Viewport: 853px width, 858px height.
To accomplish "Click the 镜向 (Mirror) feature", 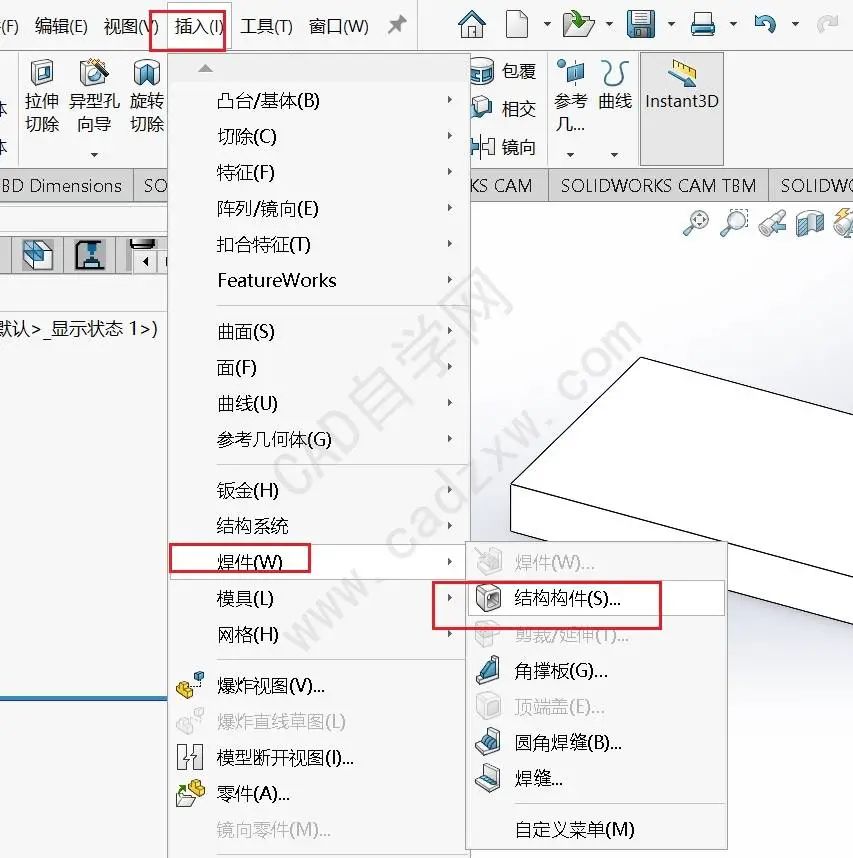I will [503, 147].
